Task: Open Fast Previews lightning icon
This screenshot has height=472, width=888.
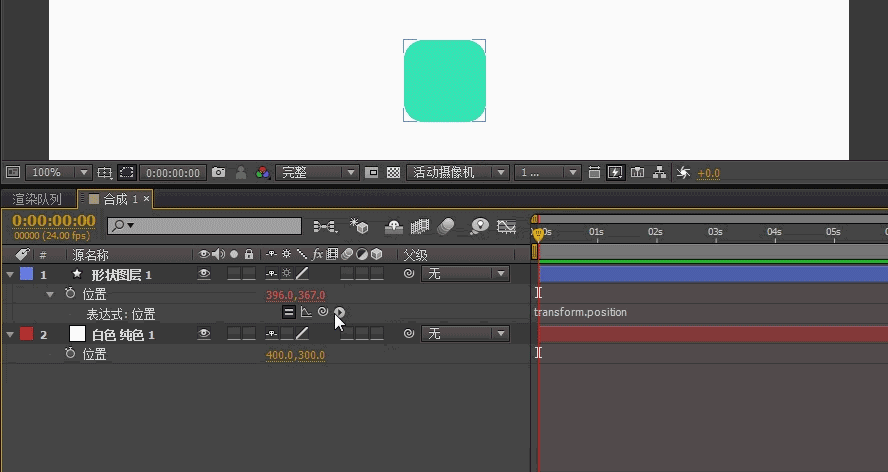Action: (x=615, y=172)
